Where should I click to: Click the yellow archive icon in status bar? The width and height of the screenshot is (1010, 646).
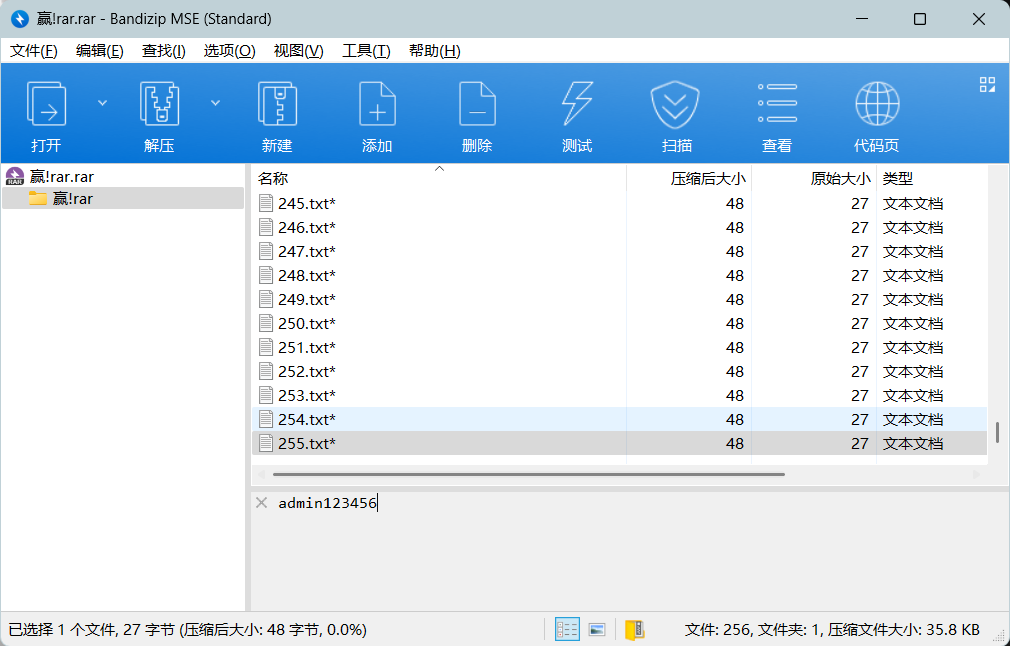tap(634, 629)
